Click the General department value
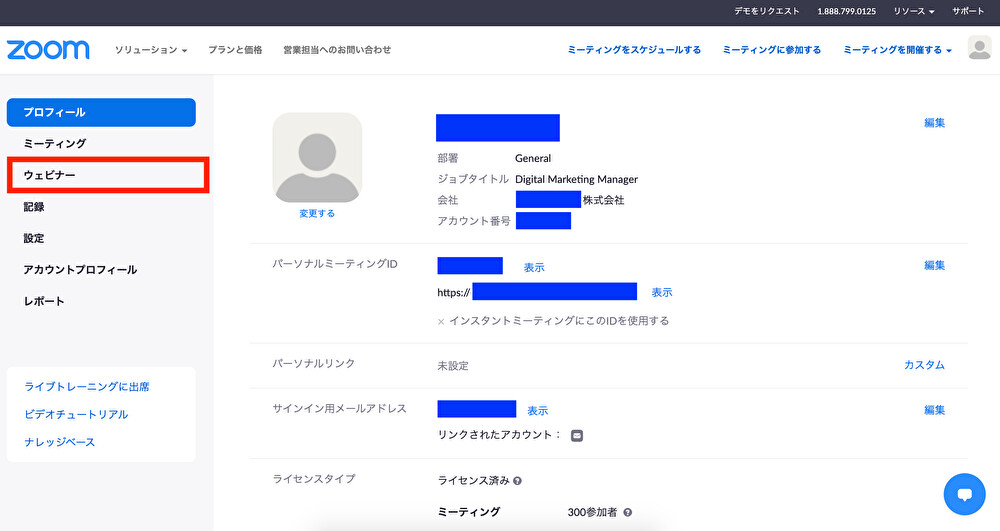Screen dimensions: 1000x531 click(533, 158)
